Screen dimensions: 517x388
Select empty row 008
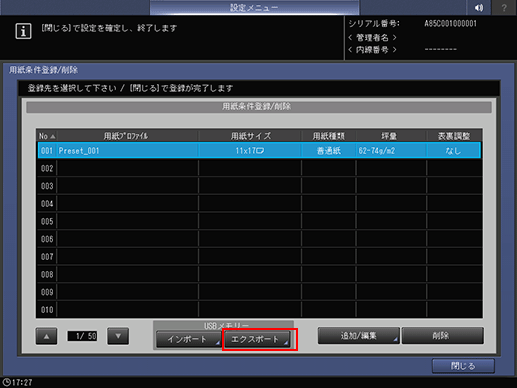pyautogui.click(x=259, y=274)
